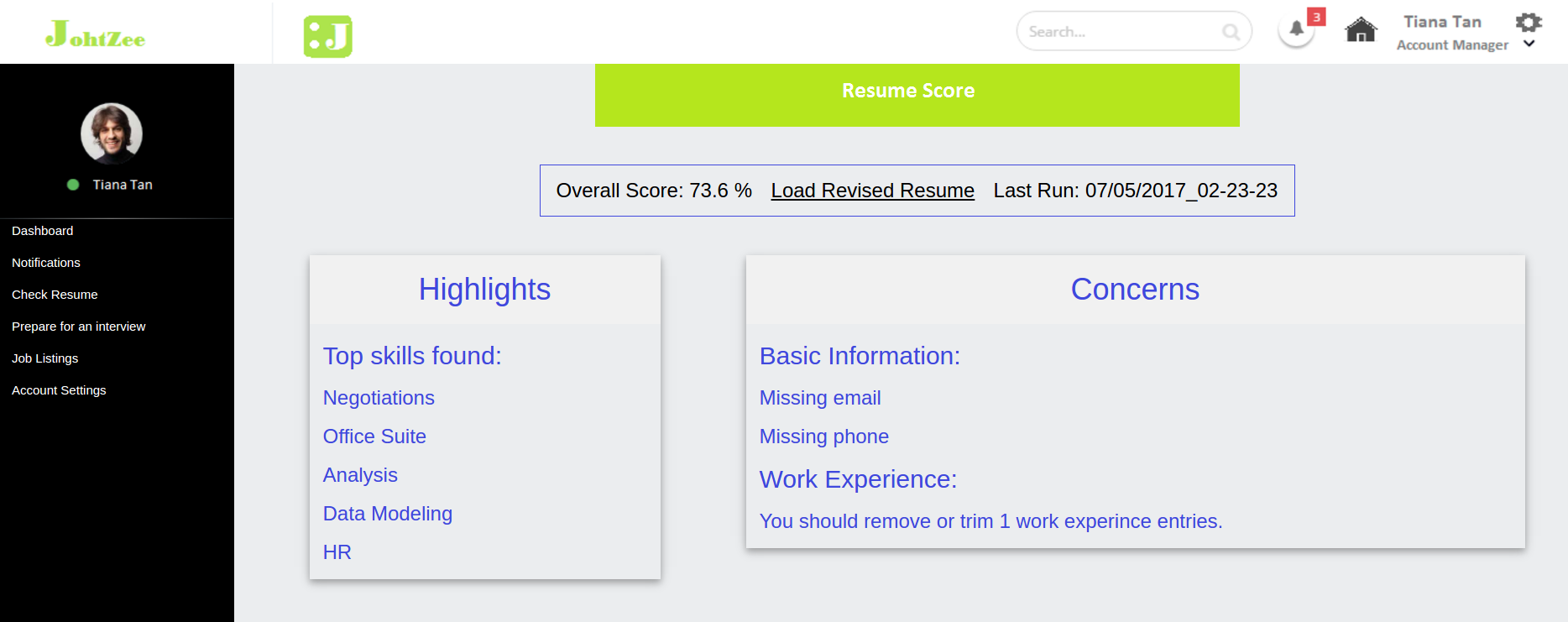
Task: Click Account Manager label in header
Action: 1452,45
